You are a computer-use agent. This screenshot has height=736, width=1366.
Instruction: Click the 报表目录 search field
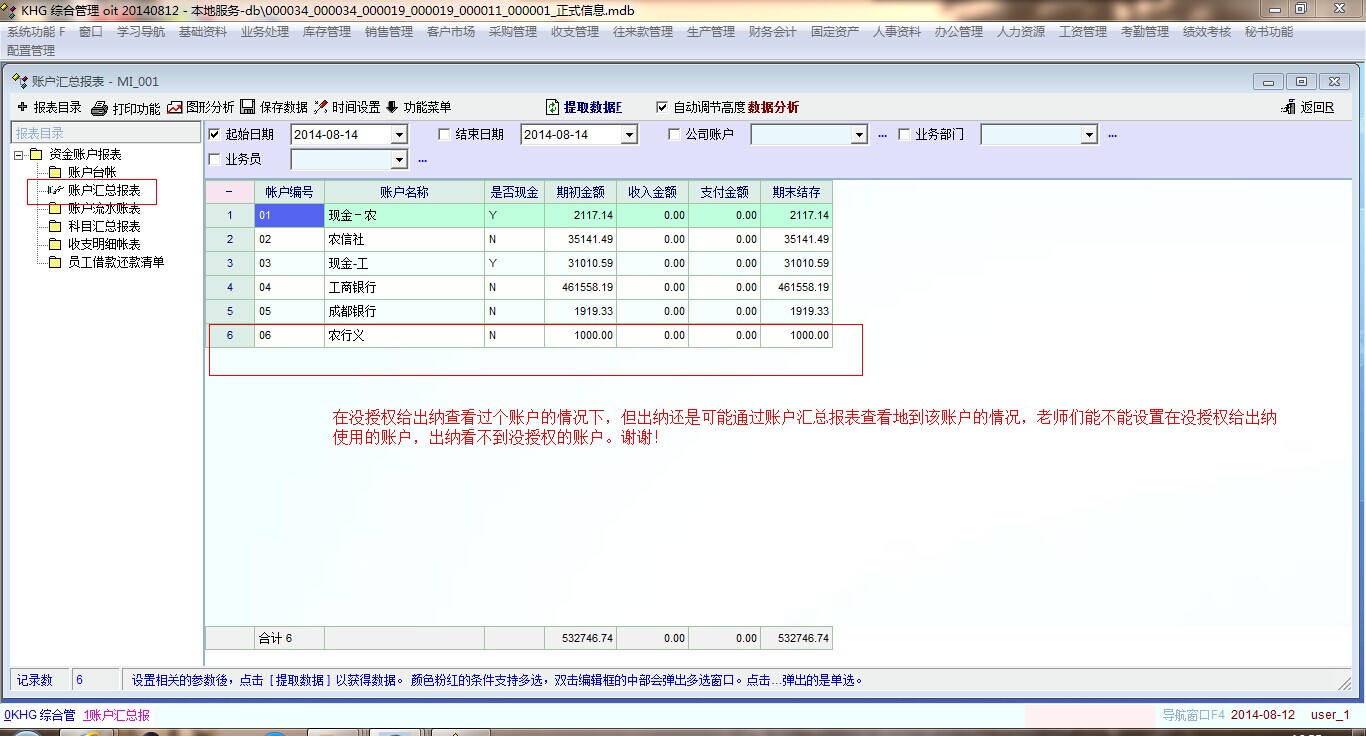coord(105,133)
